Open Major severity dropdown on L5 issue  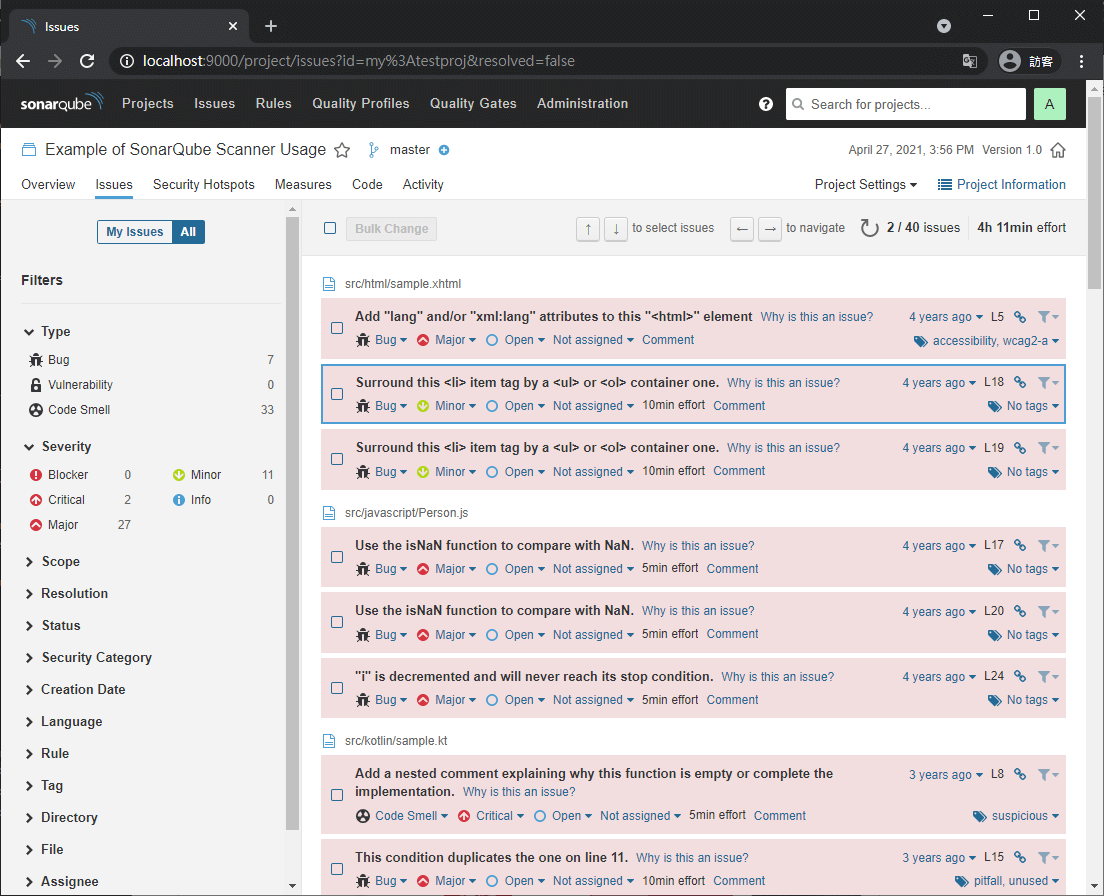pyautogui.click(x=446, y=340)
